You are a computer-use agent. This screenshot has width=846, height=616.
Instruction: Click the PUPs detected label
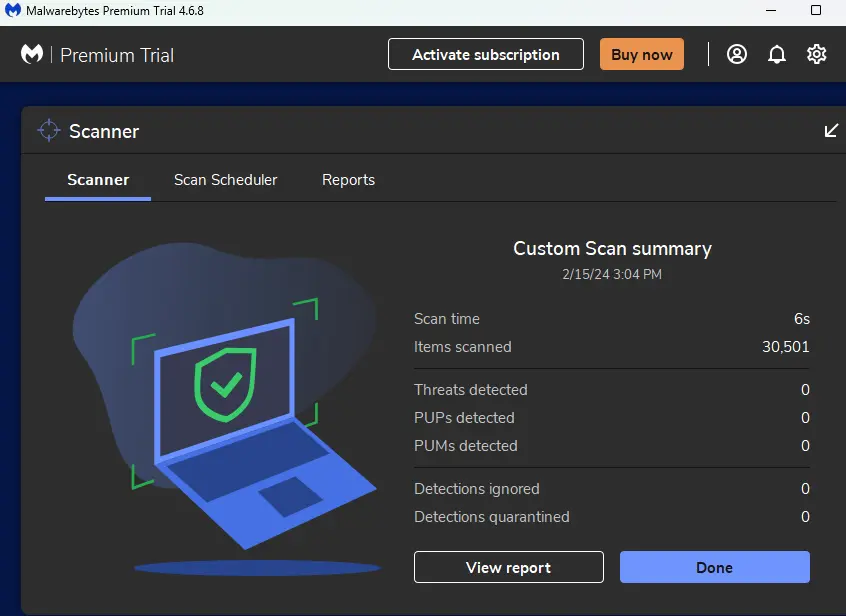[464, 418]
